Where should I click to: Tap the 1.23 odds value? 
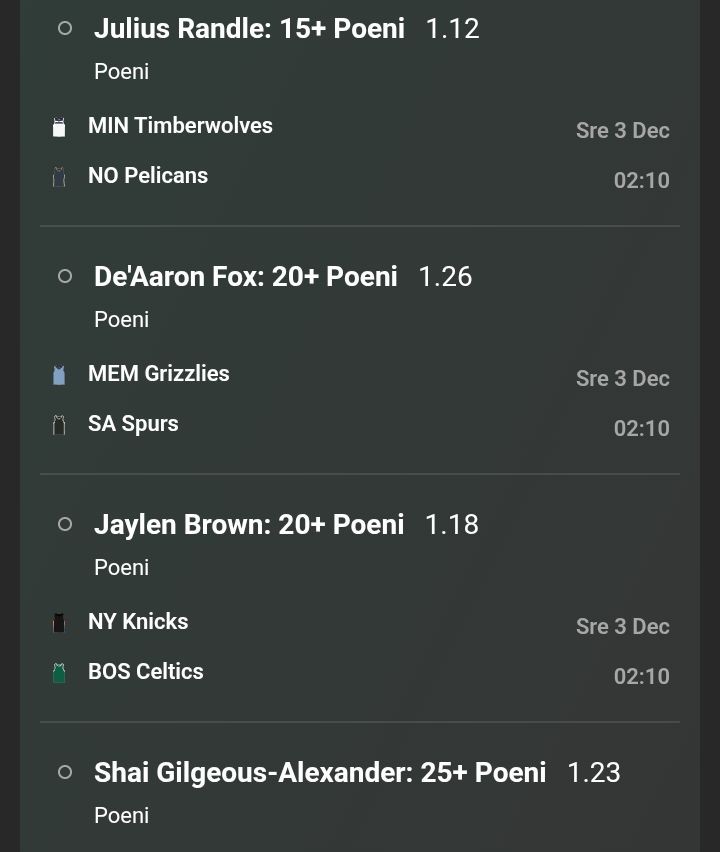[593, 773]
